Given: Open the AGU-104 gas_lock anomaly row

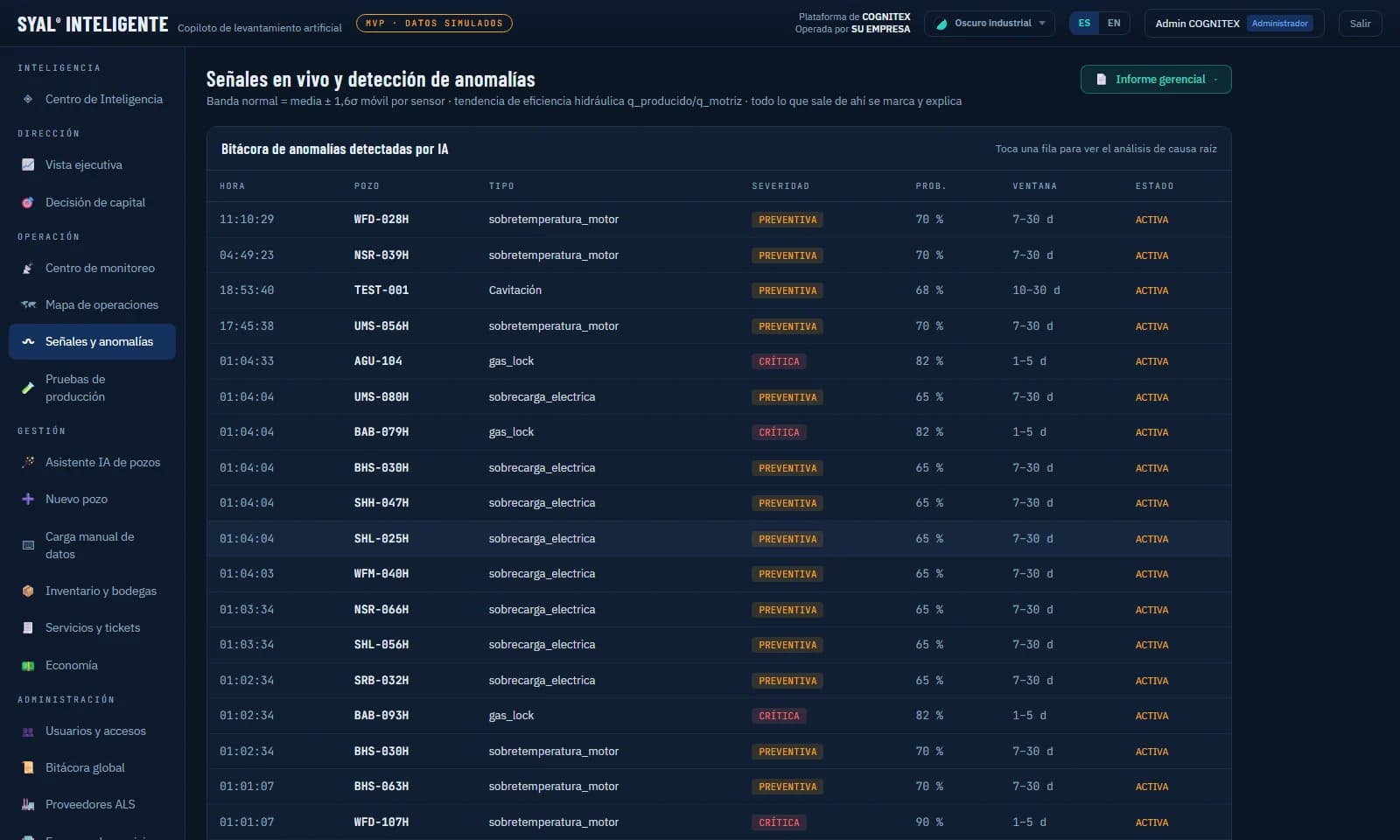Looking at the screenshot, I should (x=718, y=360).
